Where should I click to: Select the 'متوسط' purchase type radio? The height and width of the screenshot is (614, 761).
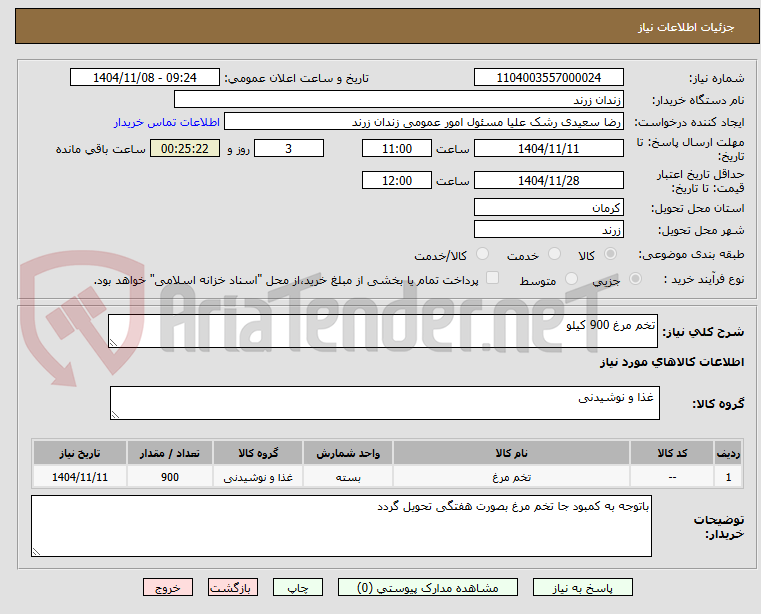point(571,279)
